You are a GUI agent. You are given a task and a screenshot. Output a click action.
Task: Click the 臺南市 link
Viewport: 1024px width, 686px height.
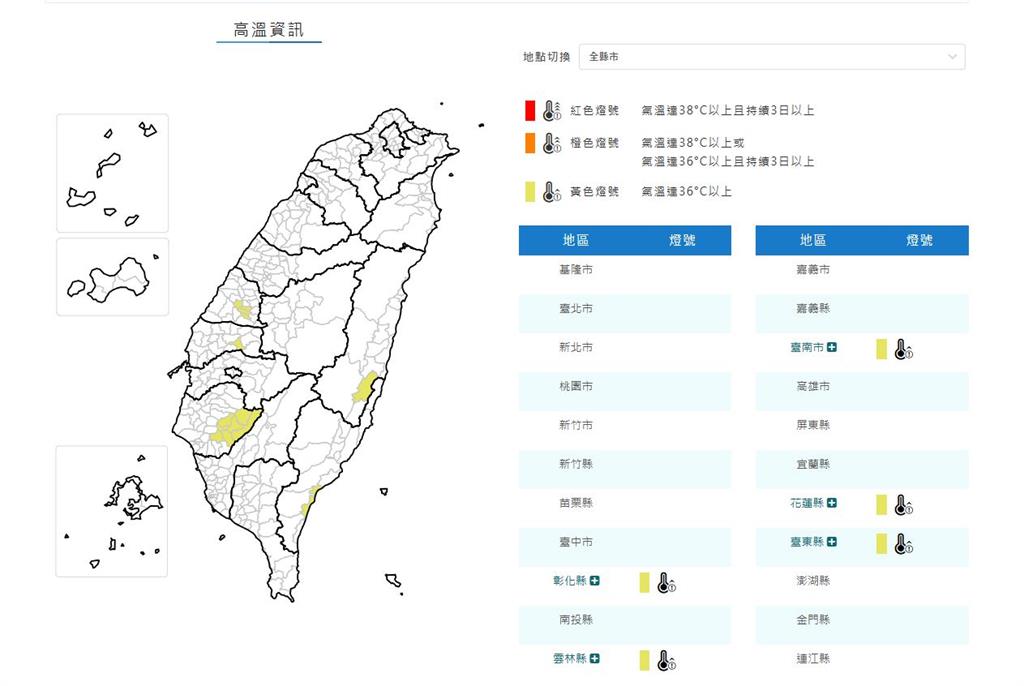807,348
